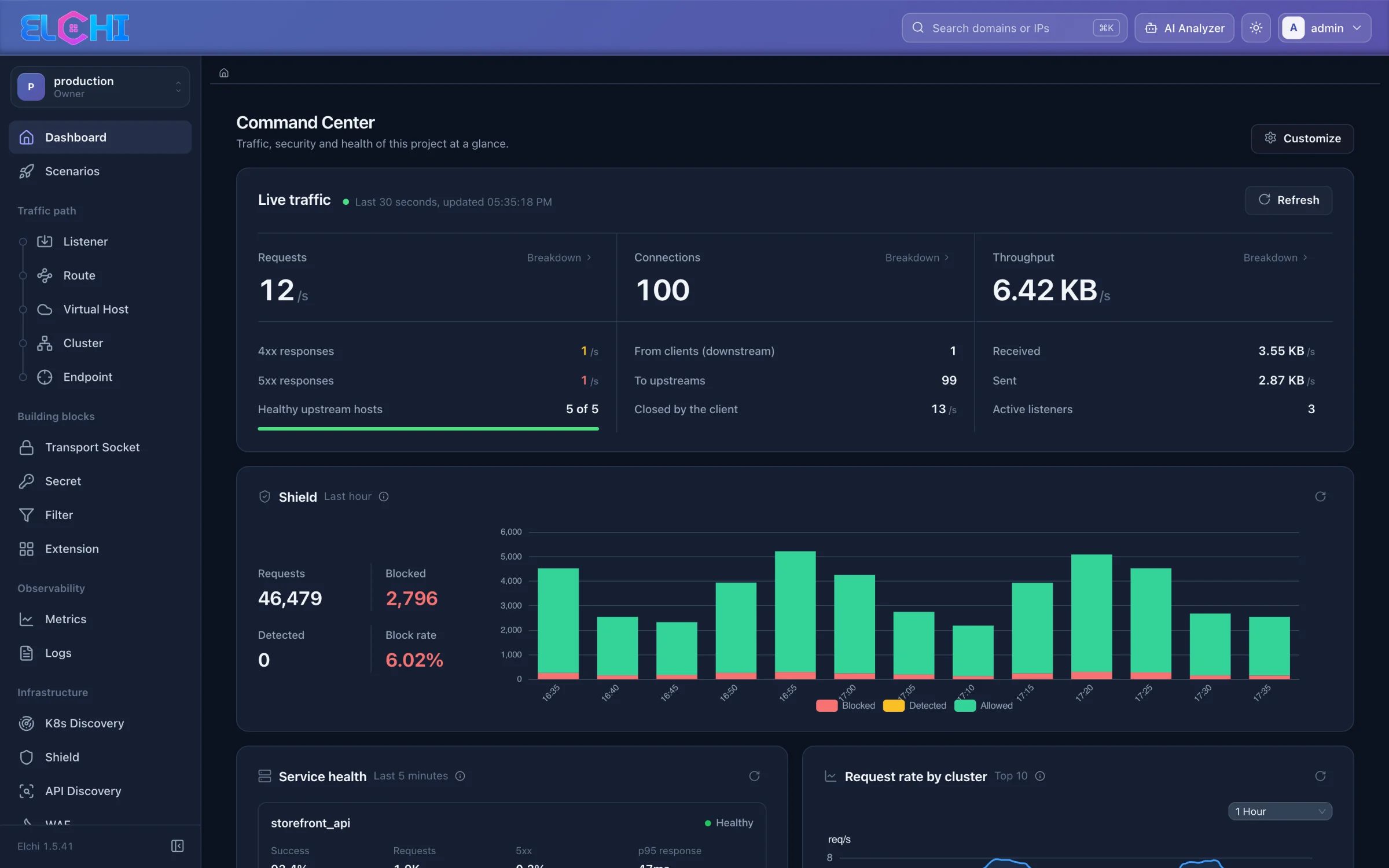The height and width of the screenshot is (868, 1389).
Task: Open K8s Discovery from Infrastructure
Action: tap(84, 723)
